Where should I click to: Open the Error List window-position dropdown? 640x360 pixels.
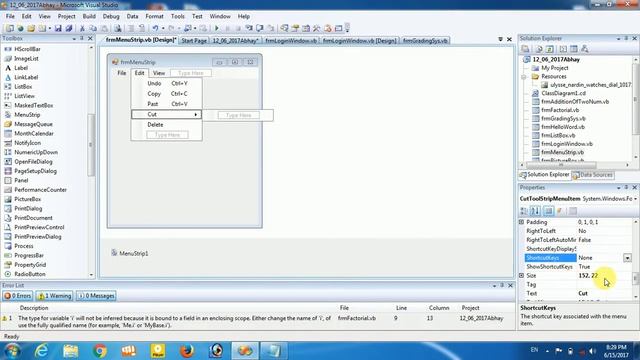pyautogui.click(x=494, y=285)
